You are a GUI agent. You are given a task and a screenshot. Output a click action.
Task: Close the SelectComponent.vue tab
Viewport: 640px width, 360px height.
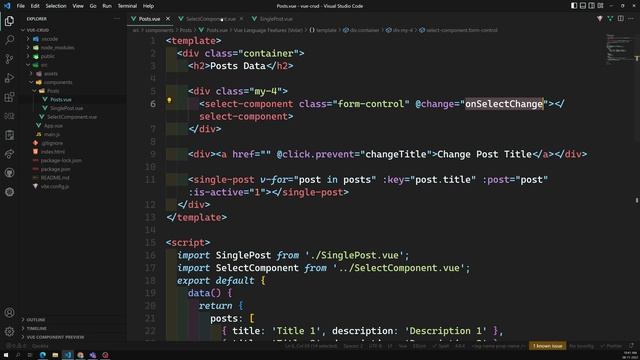pos(242,19)
